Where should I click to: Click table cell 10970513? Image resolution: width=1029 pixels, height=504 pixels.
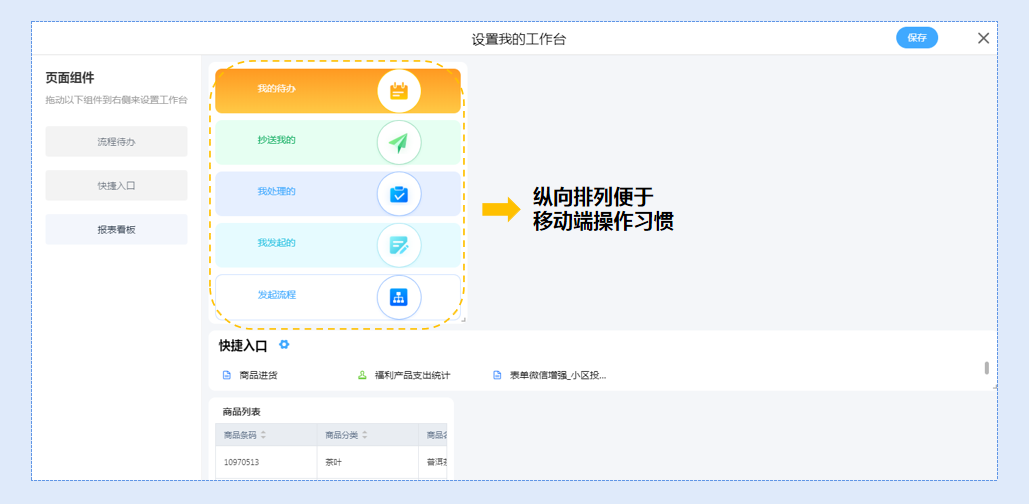click(x=241, y=462)
